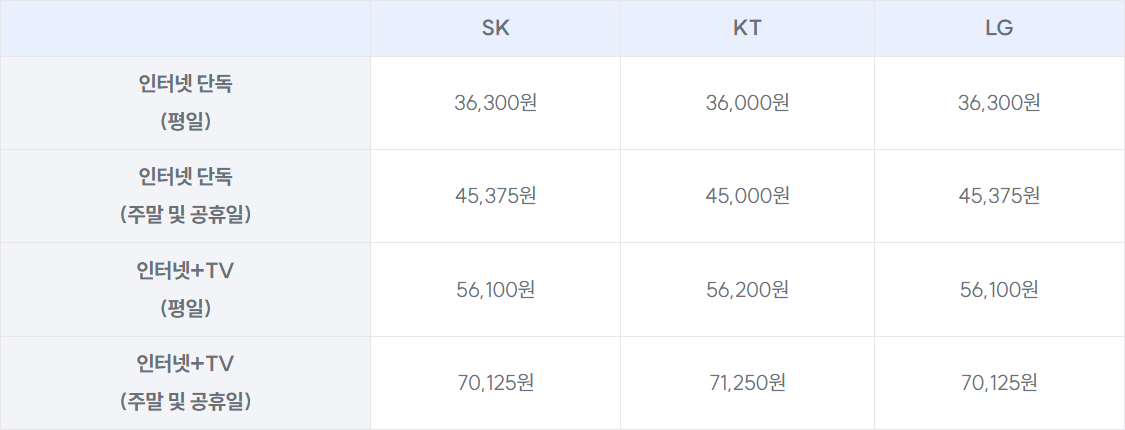Select the 인터넷+TV (주말 및 공휴일) row label
The height and width of the screenshot is (430, 1125).
(x=186, y=383)
